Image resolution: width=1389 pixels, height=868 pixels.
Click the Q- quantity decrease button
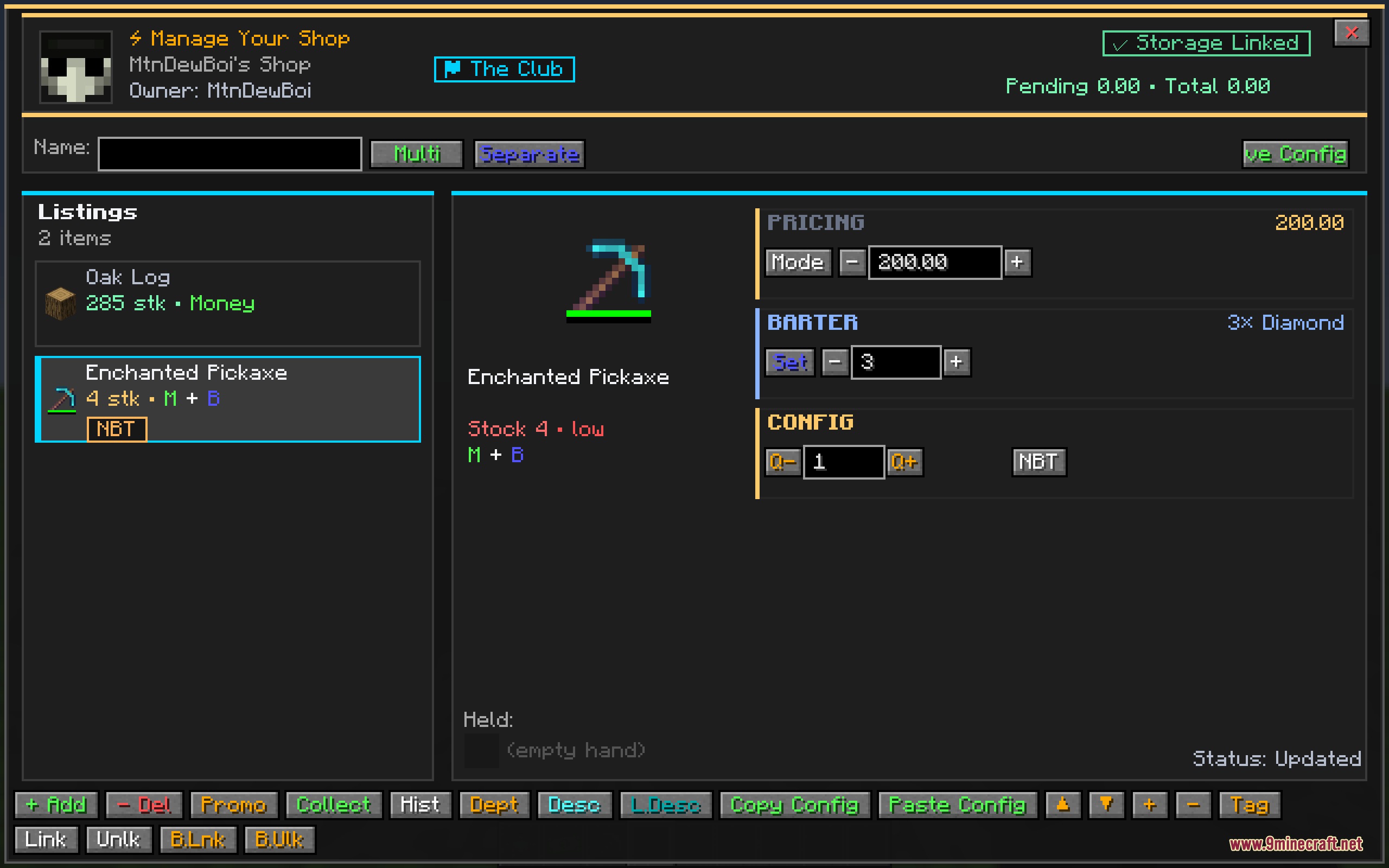coord(783,462)
